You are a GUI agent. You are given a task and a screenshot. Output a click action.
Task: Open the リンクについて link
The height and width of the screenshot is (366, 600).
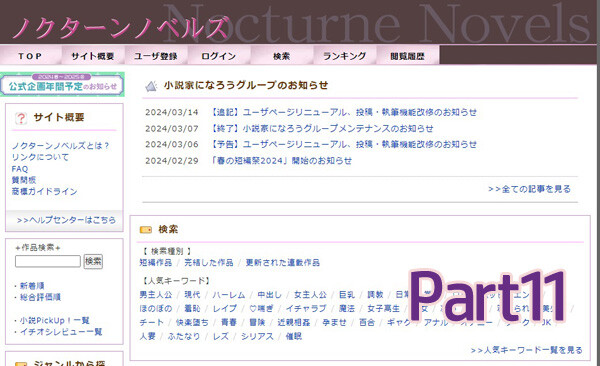(x=40, y=157)
